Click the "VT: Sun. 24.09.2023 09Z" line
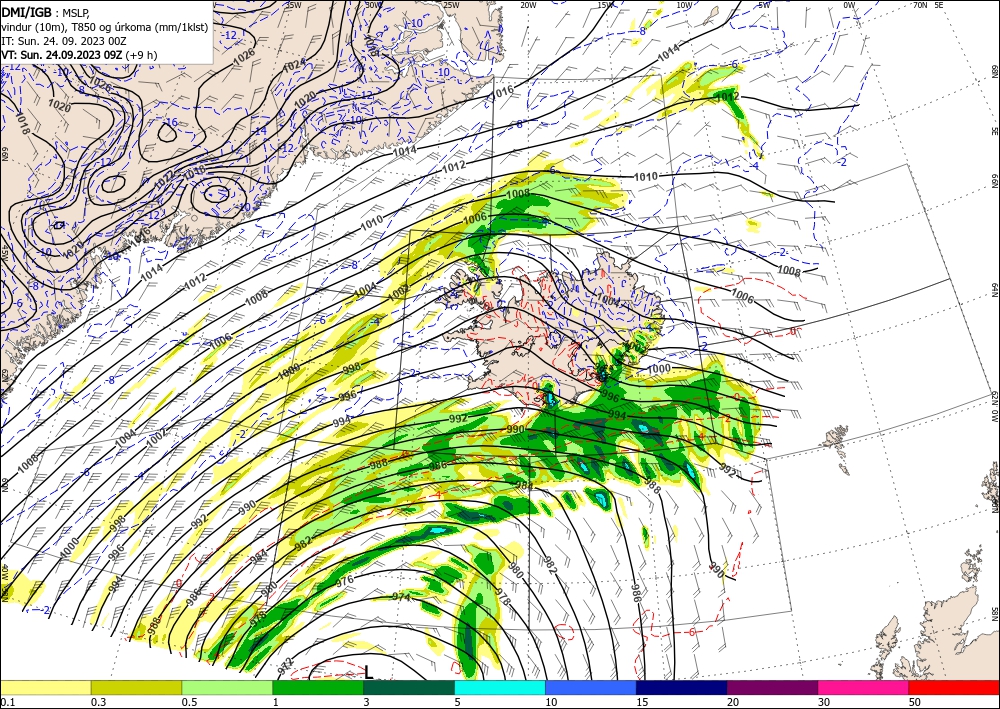 61,55
